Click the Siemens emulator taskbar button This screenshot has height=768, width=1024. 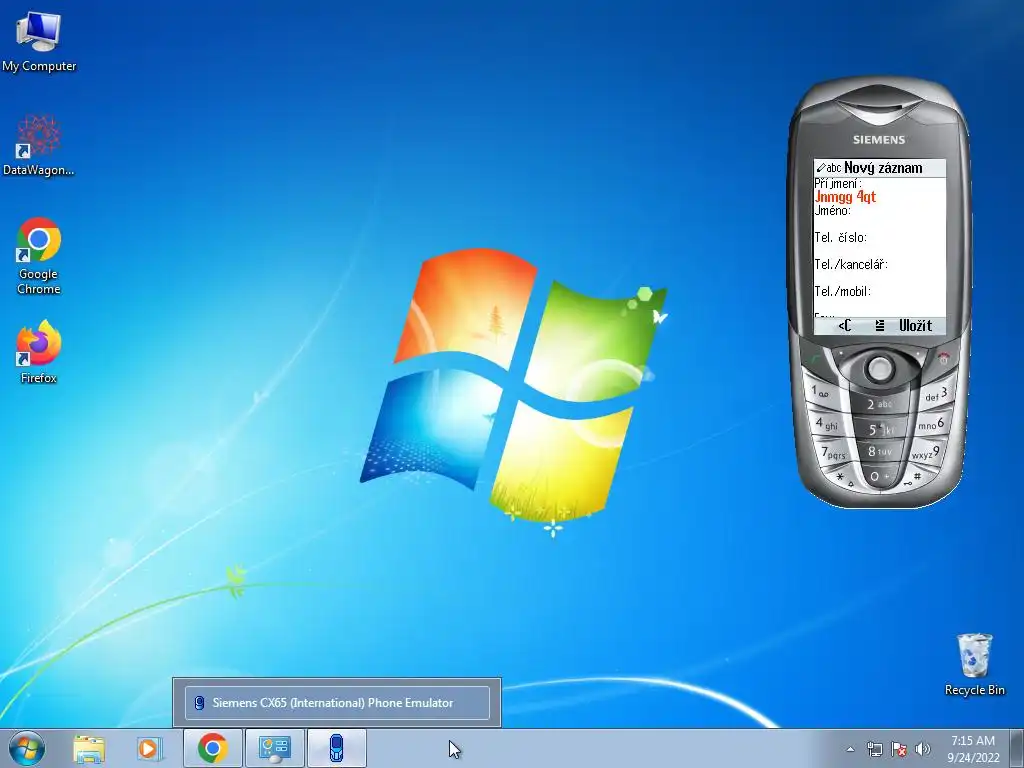[336, 748]
